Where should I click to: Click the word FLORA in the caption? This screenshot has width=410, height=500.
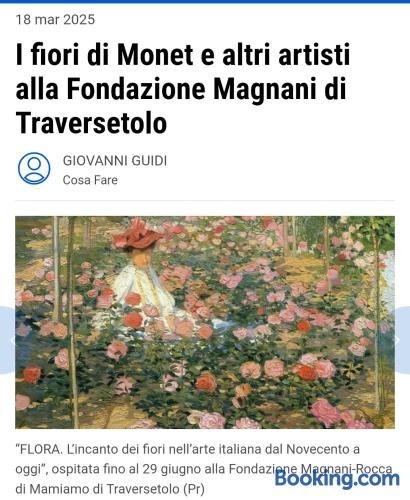pyautogui.click(x=40, y=449)
